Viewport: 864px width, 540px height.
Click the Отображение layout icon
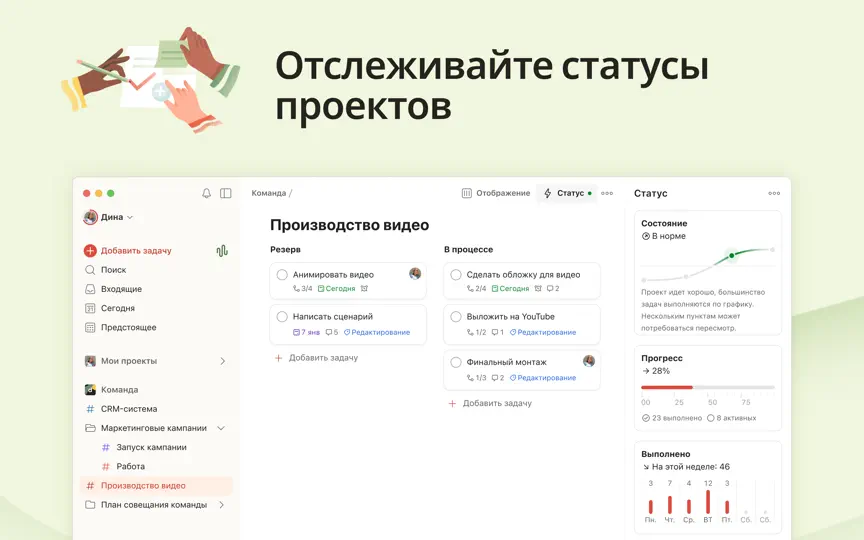[x=467, y=193]
